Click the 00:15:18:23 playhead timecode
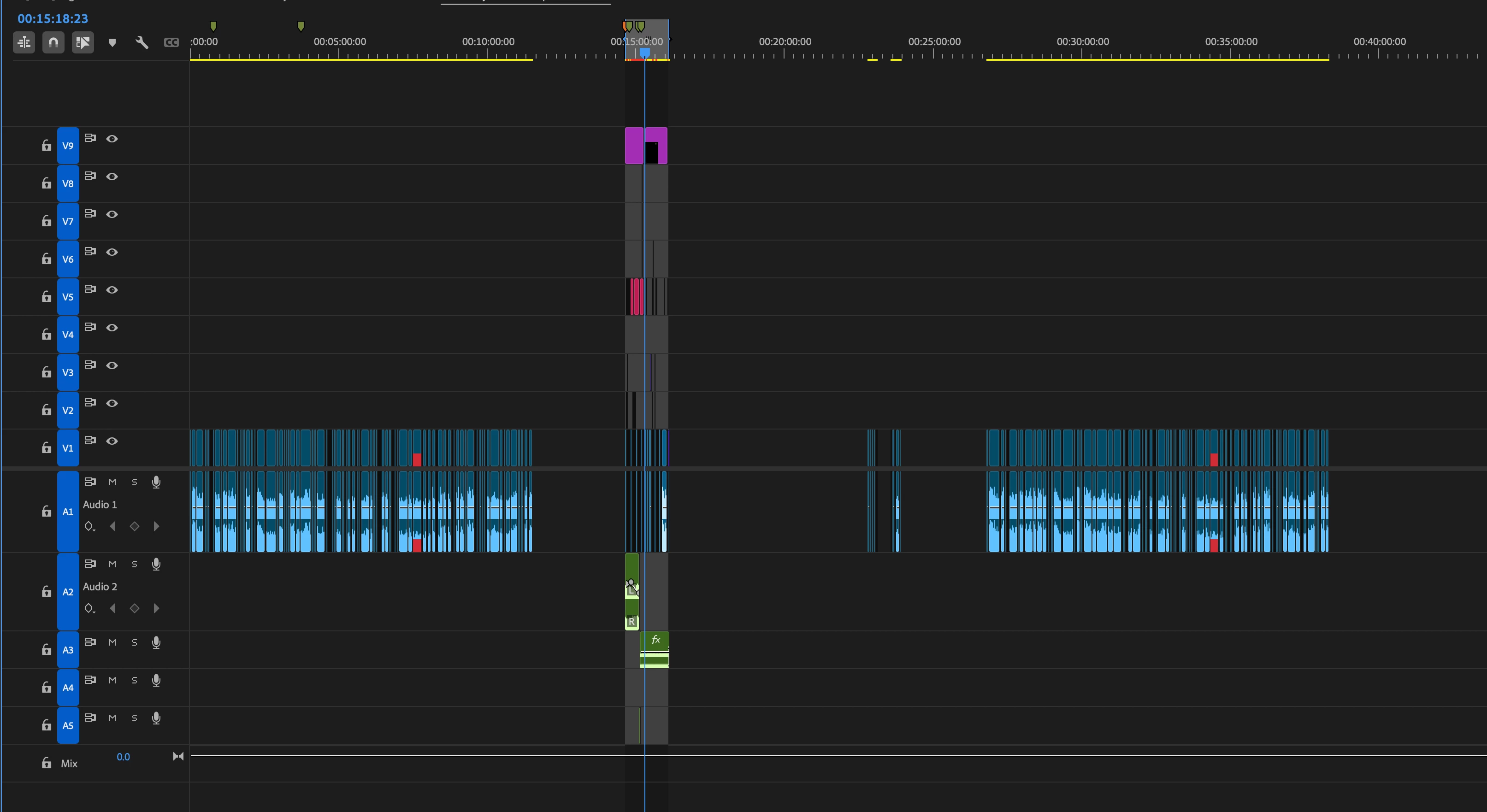 coord(53,18)
